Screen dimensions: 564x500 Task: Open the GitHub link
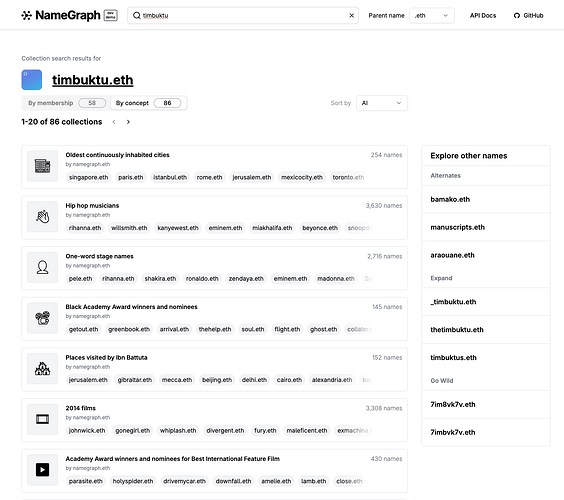[x=528, y=15]
